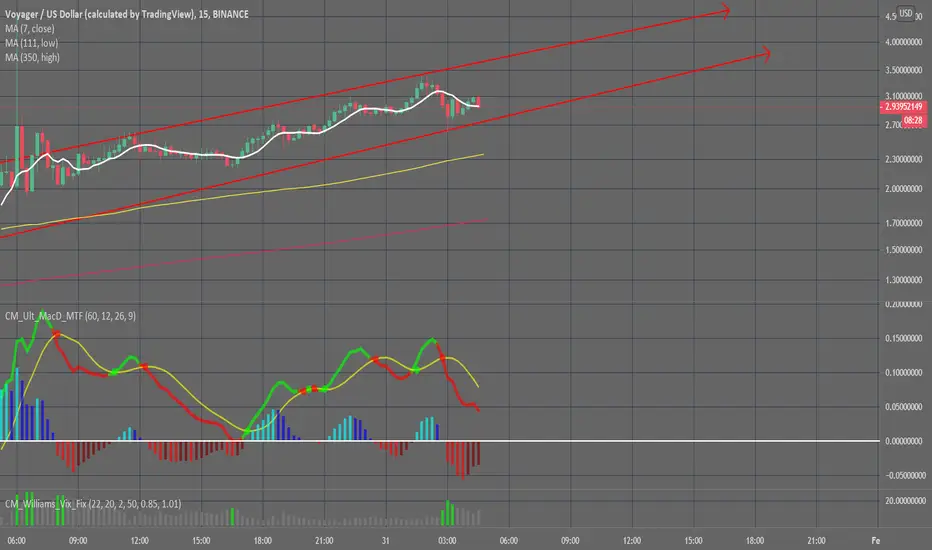
Task: Click the 20.00000000 Vix Fix axis label
Action: (x=905, y=501)
